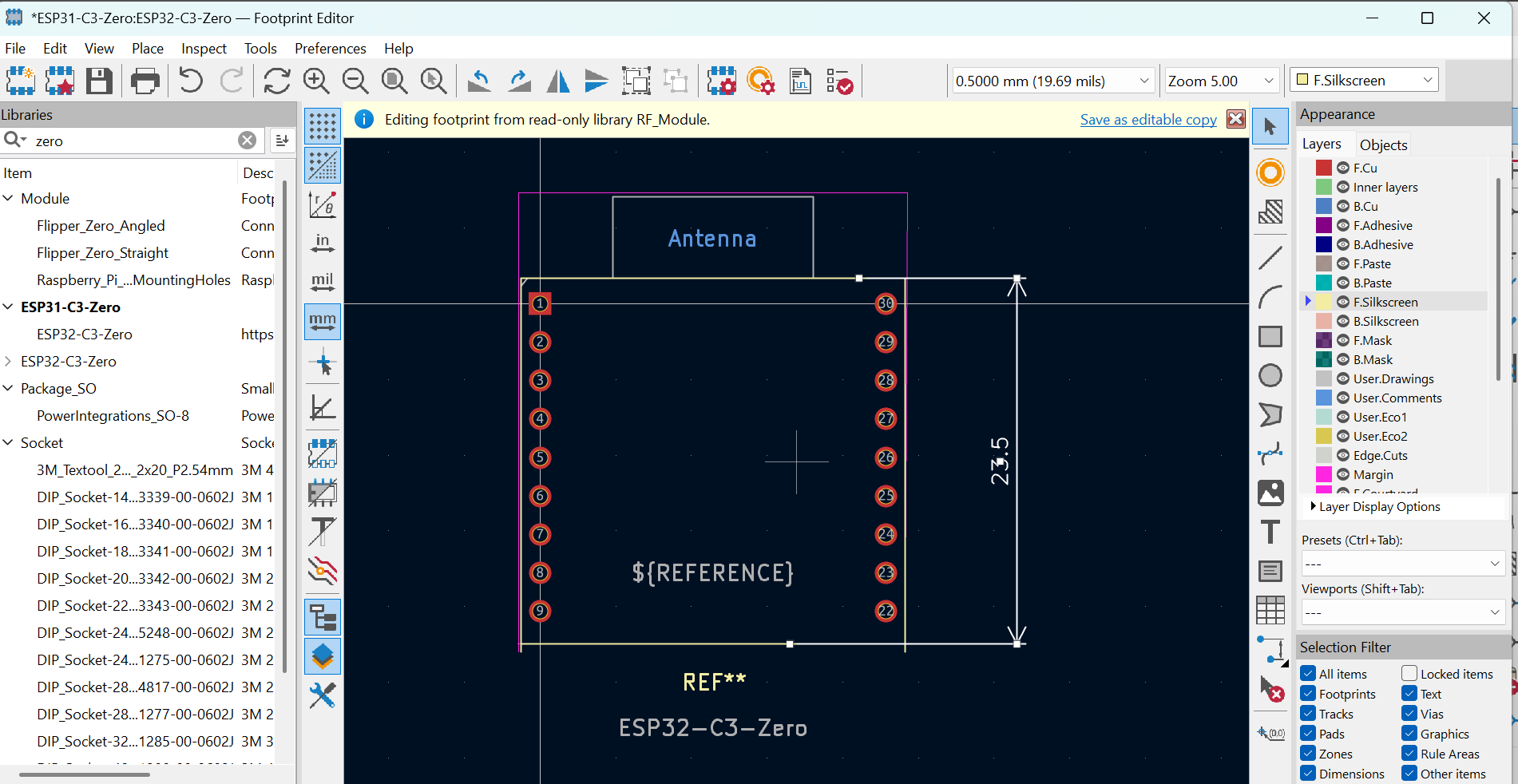Click the Margin magenta color swatch
The height and width of the screenshot is (784, 1518).
(x=1324, y=474)
